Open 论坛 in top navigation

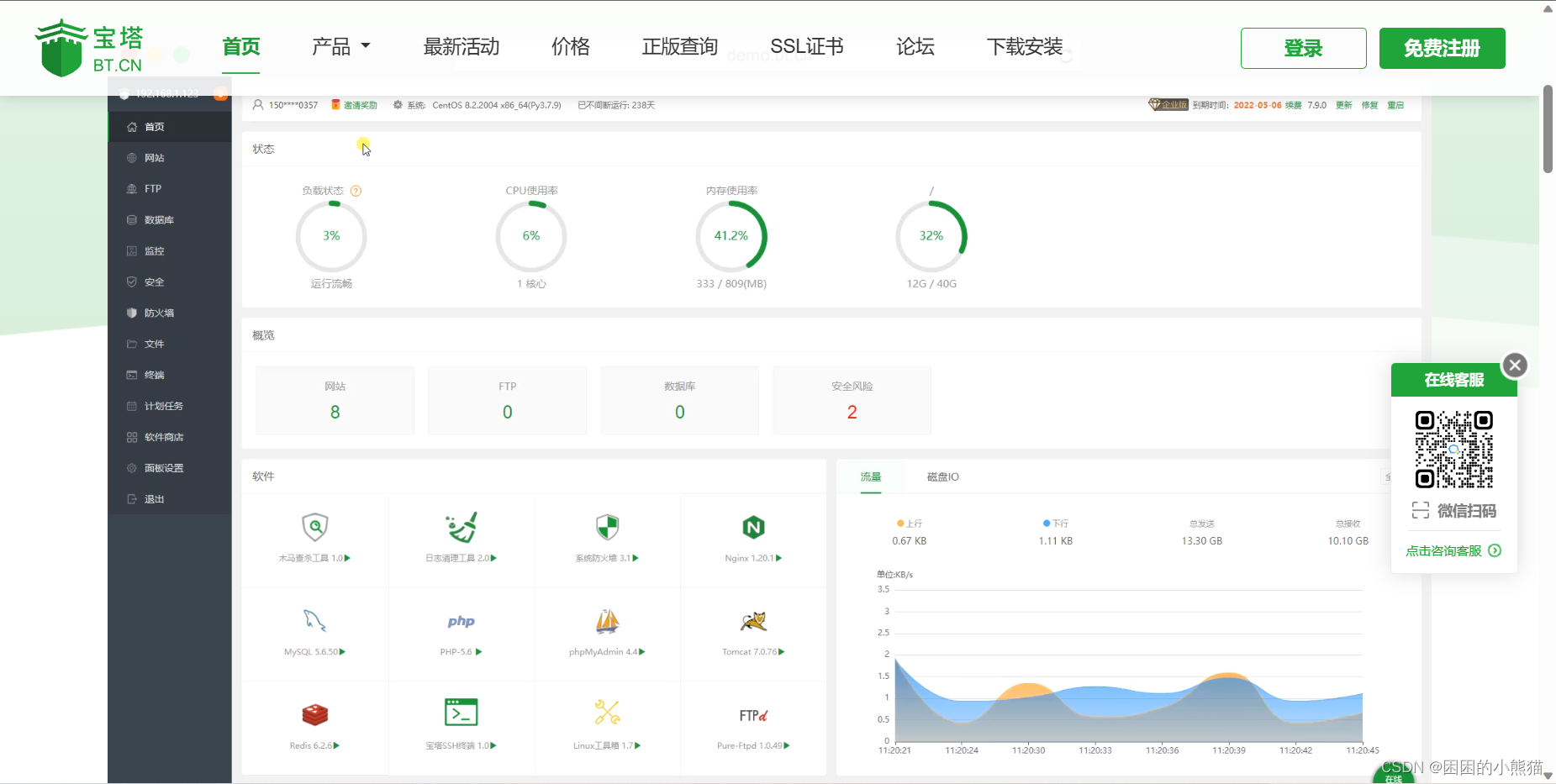point(915,47)
